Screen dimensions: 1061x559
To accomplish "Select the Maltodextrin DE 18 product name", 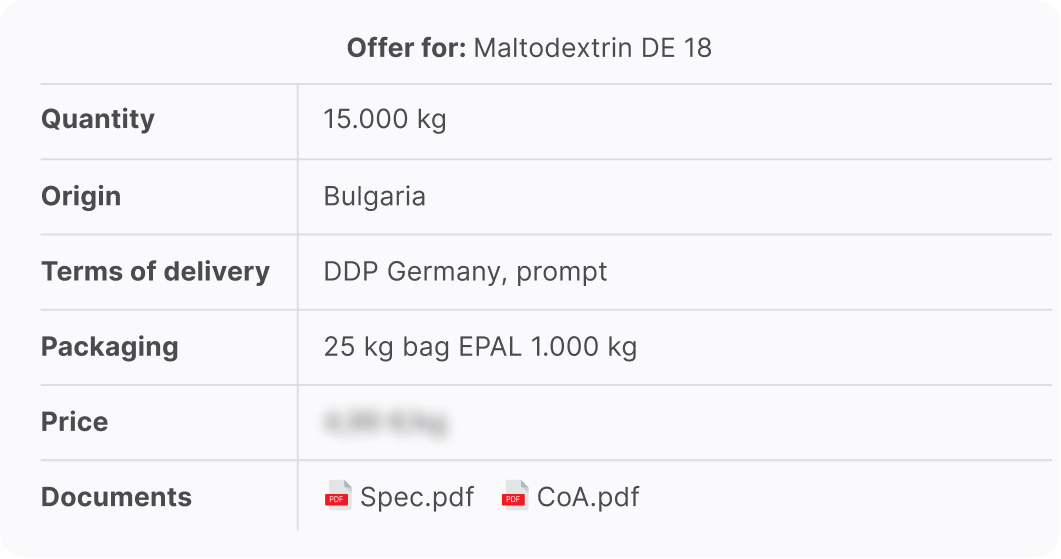I will (592, 47).
